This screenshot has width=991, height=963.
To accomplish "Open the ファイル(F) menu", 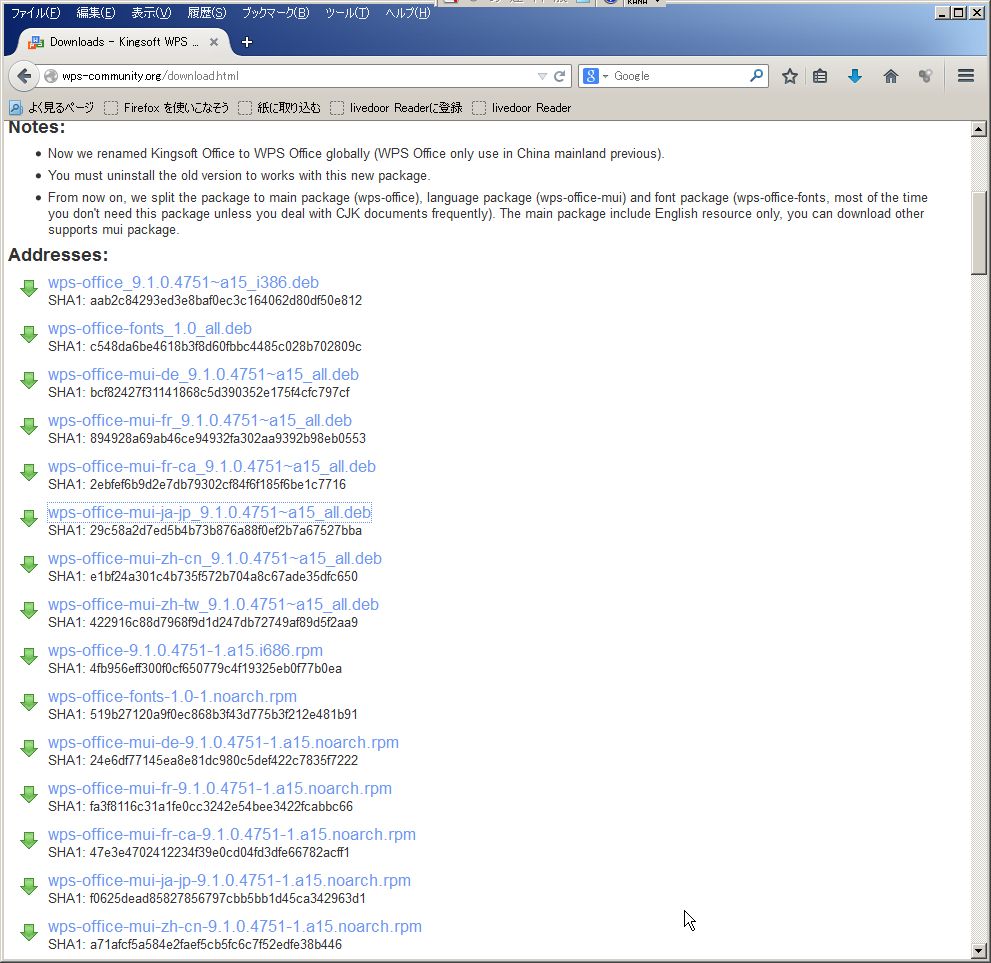I will (35, 13).
